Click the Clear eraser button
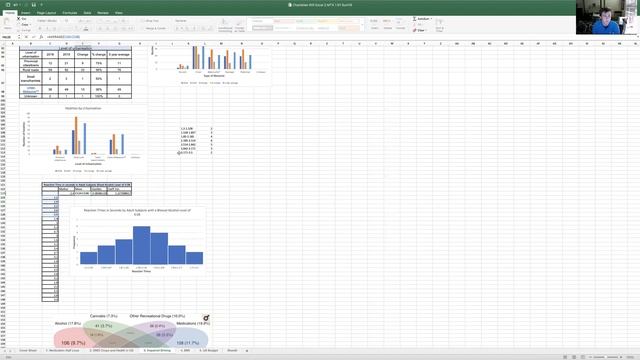This screenshot has height=360, width=640. click(420, 30)
